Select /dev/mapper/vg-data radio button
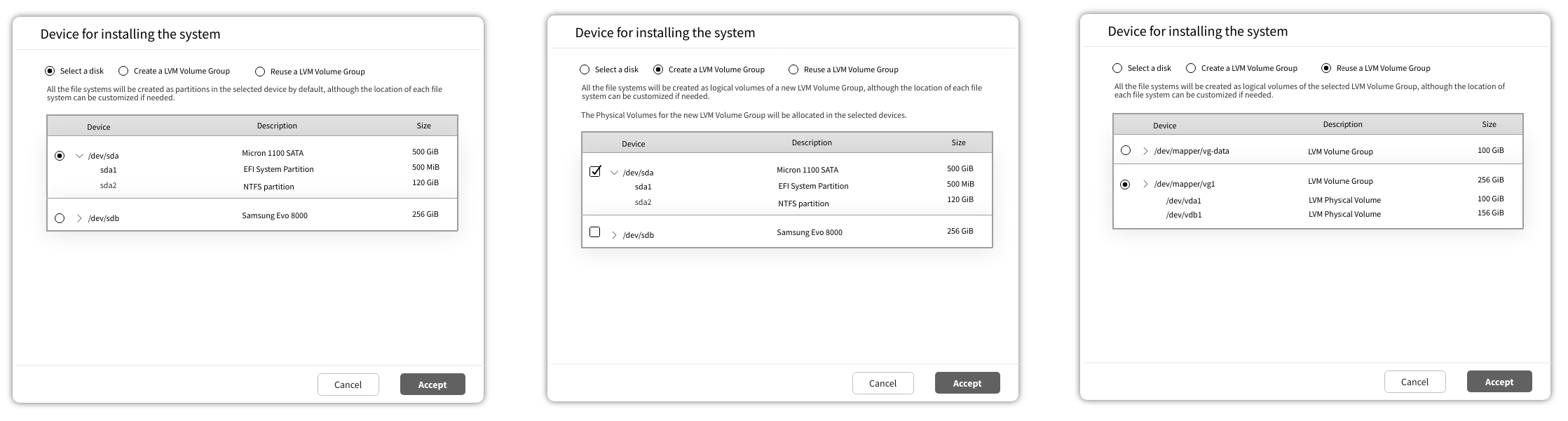The width and height of the screenshot is (1568, 421). click(1126, 150)
